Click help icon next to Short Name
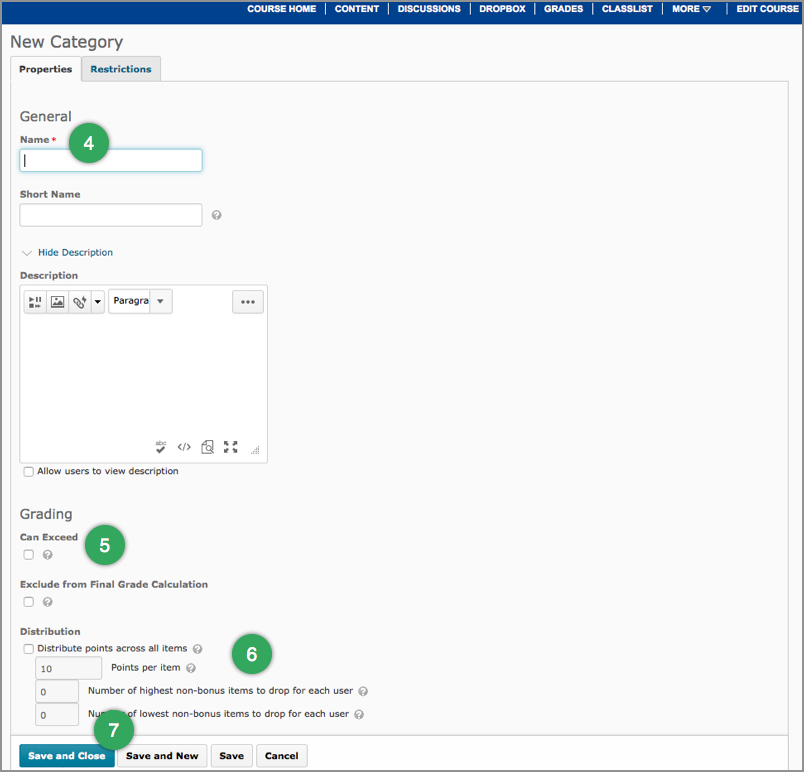Screen dimensions: 804x772 tap(217, 215)
